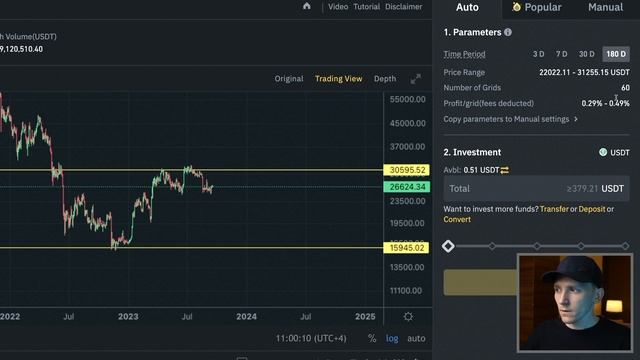Open the presenter webcam thumbnail
The height and width of the screenshot is (360, 640).
[575, 302]
